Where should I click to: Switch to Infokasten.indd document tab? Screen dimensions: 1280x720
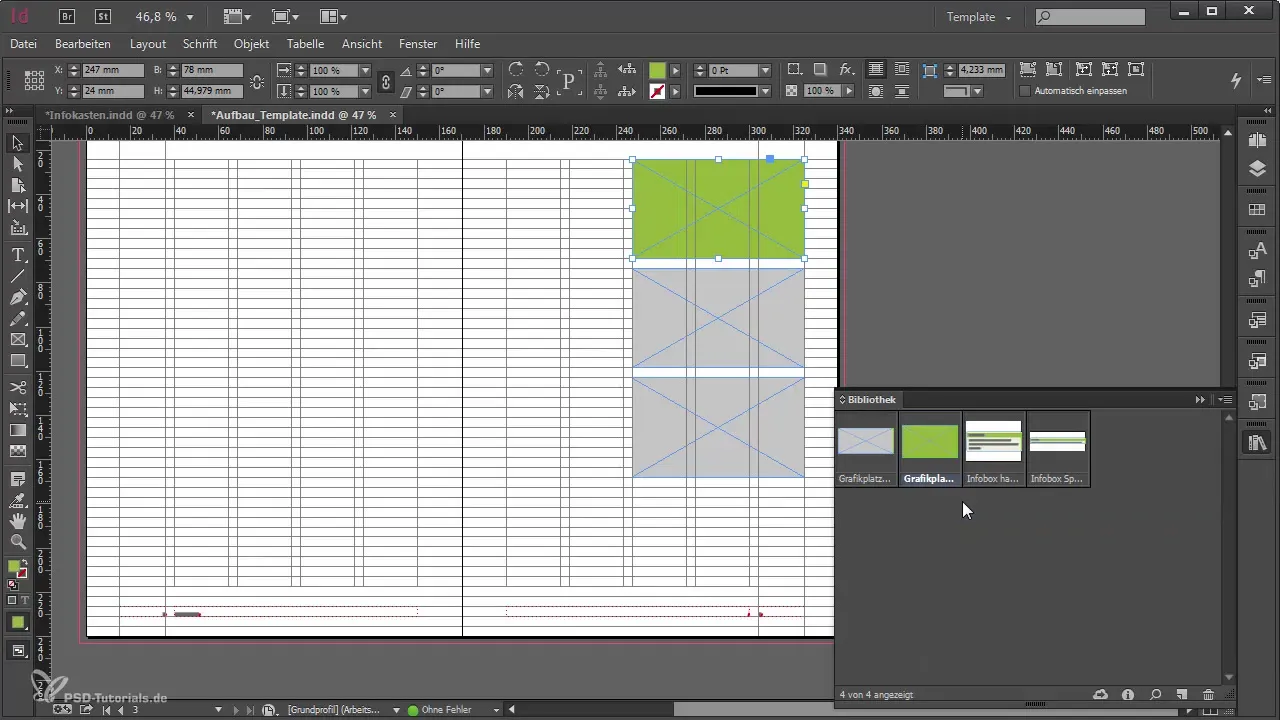(109, 115)
